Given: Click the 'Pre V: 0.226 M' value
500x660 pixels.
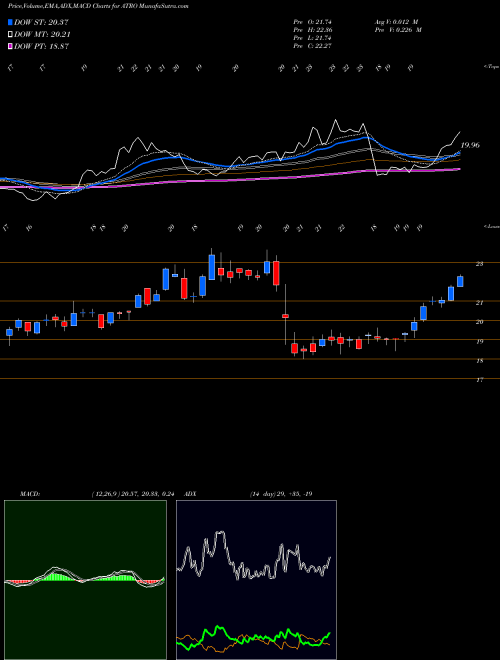Looking at the screenshot, I should [397, 30].
